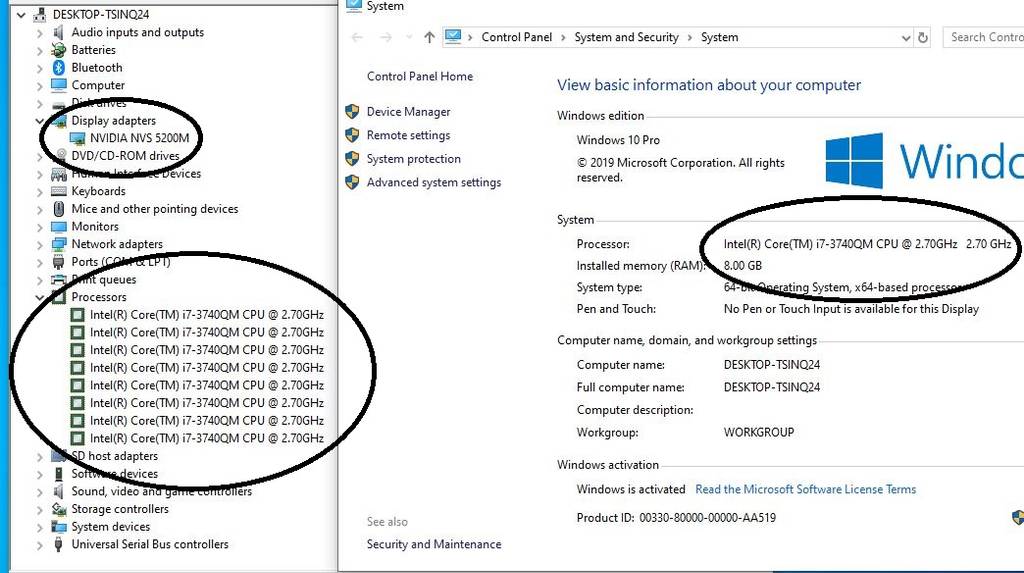Click the shield icon beside Advanced system settings
1024x573 pixels.
pyautogui.click(x=352, y=182)
